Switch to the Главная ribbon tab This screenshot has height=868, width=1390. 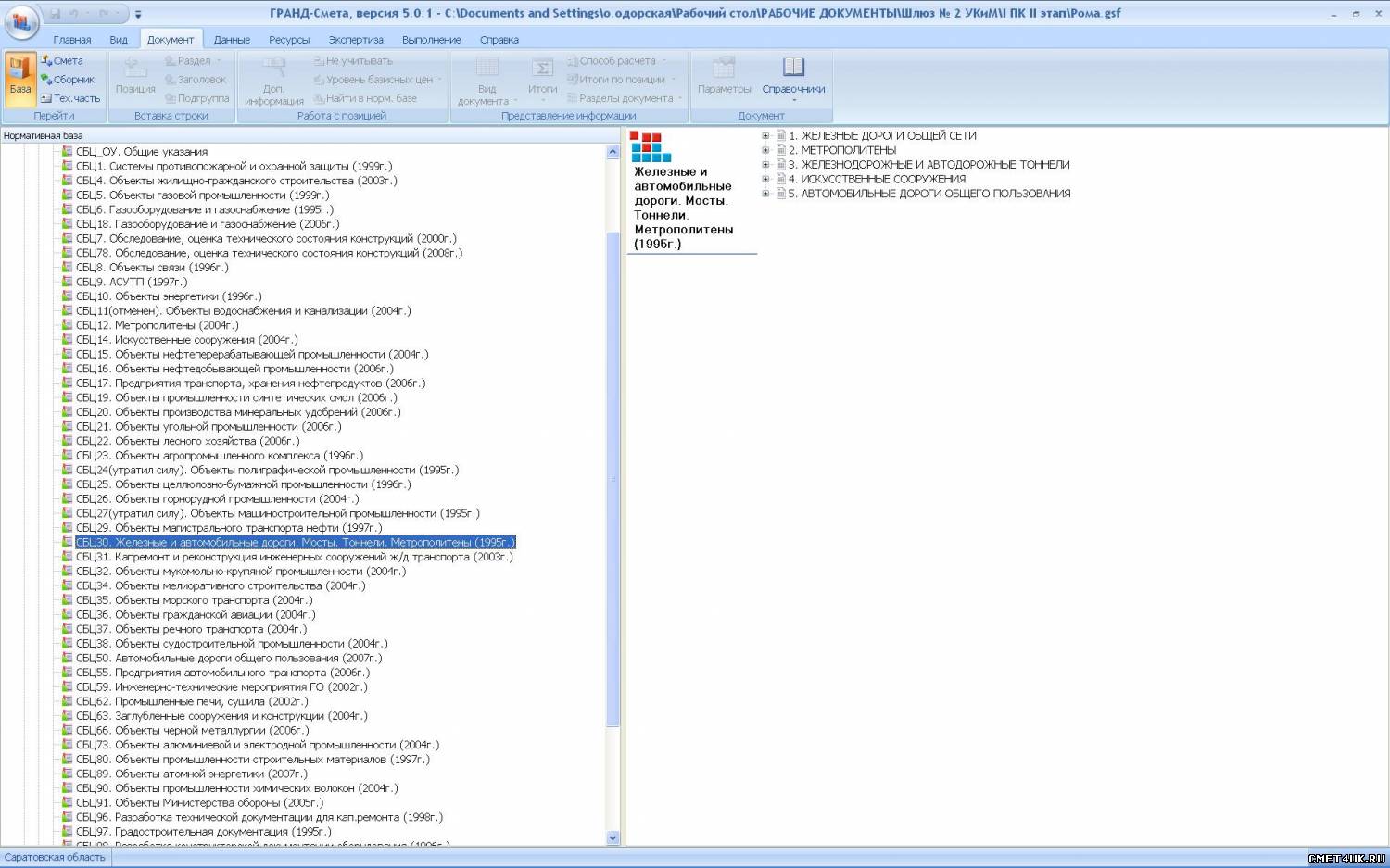pyautogui.click(x=71, y=40)
